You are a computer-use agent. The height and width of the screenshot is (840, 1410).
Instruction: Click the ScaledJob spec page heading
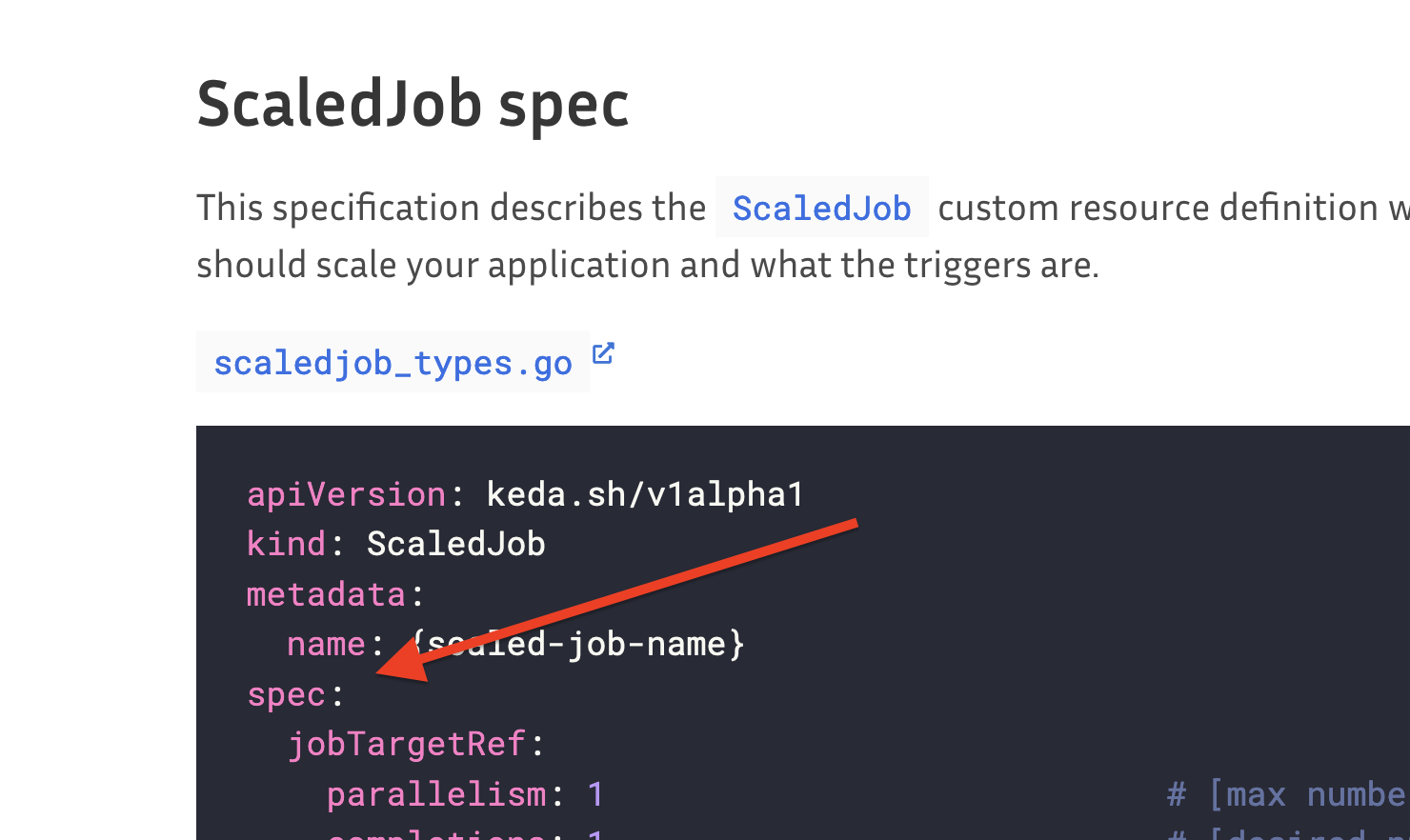click(x=412, y=103)
